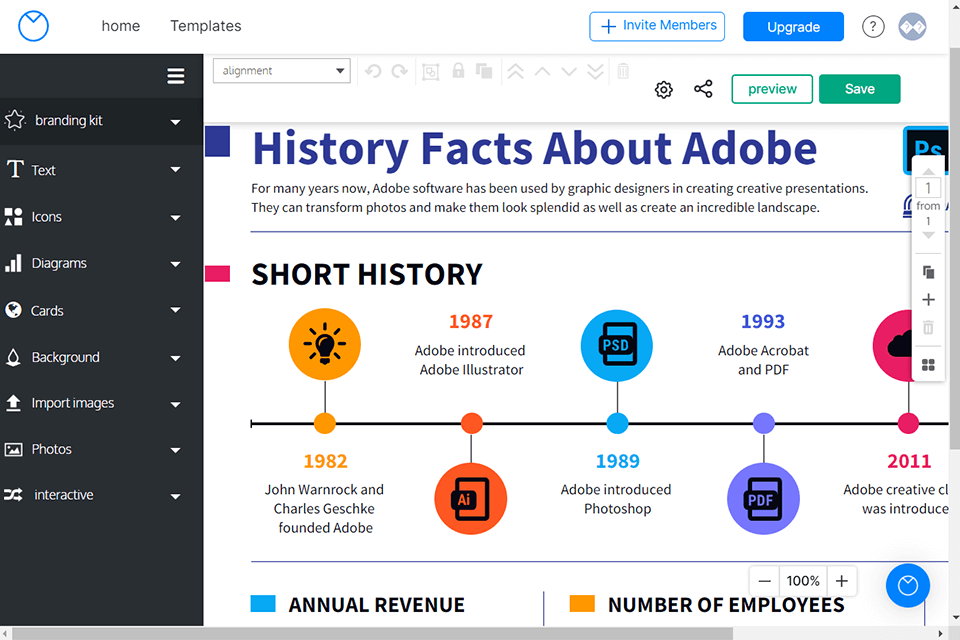Open Templates in top navigation
This screenshot has height=640, width=960.
pos(206,26)
